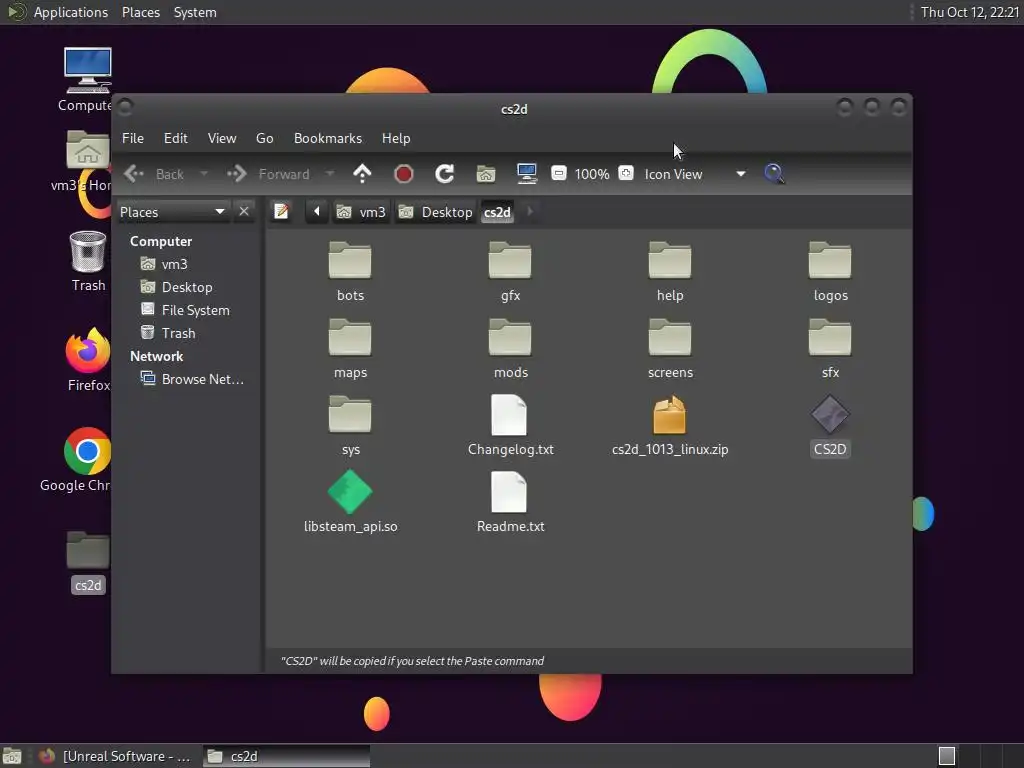Image resolution: width=1024 pixels, height=768 pixels.
Task: Click zoom level 100% label
Action: click(592, 174)
